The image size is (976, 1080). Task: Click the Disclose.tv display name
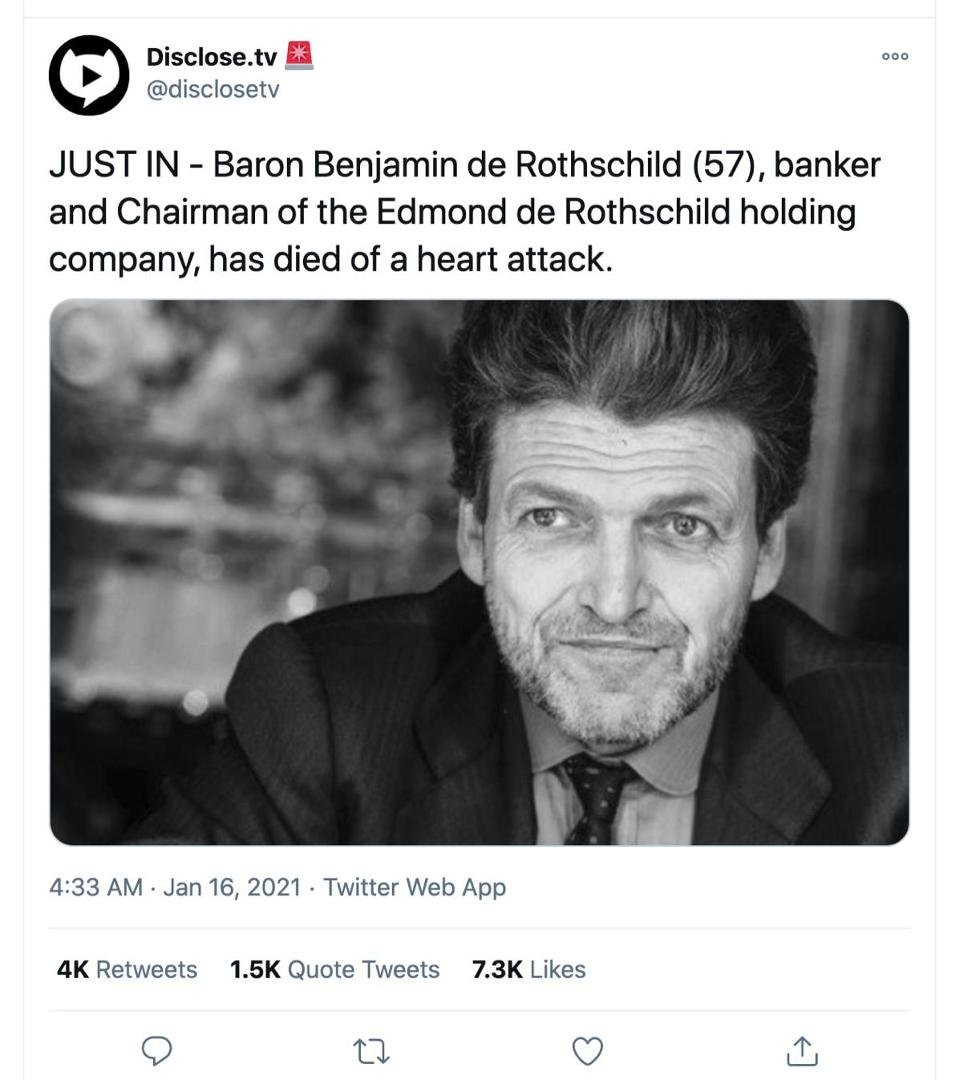tap(211, 57)
